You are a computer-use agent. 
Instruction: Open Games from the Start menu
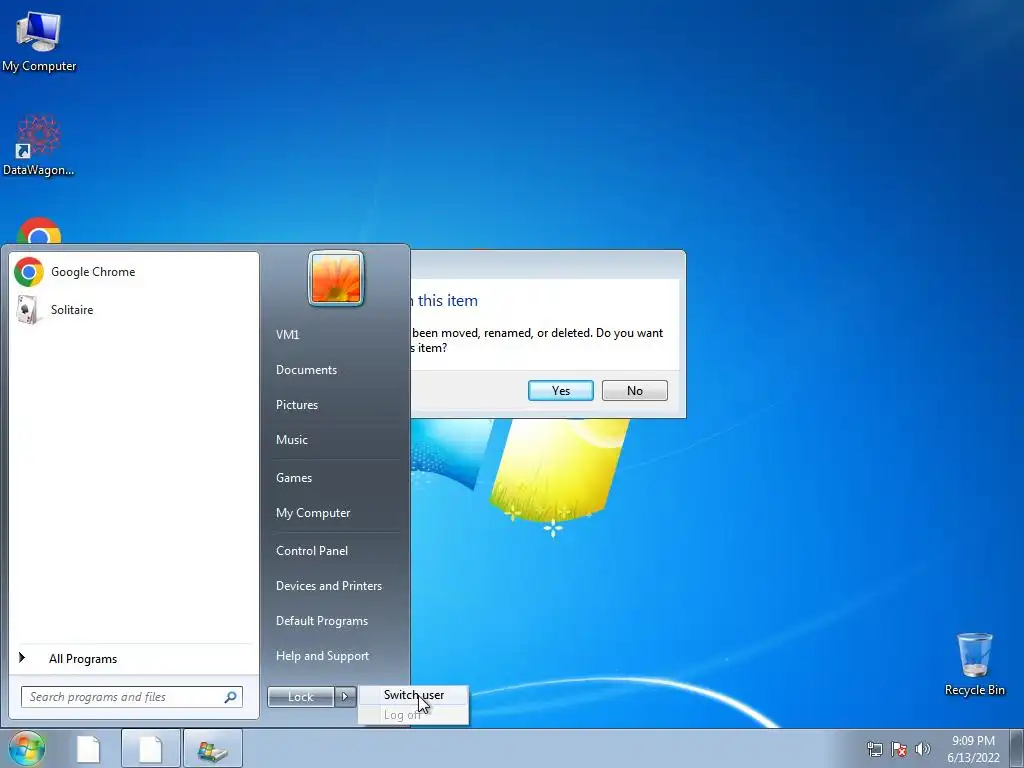(x=294, y=477)
